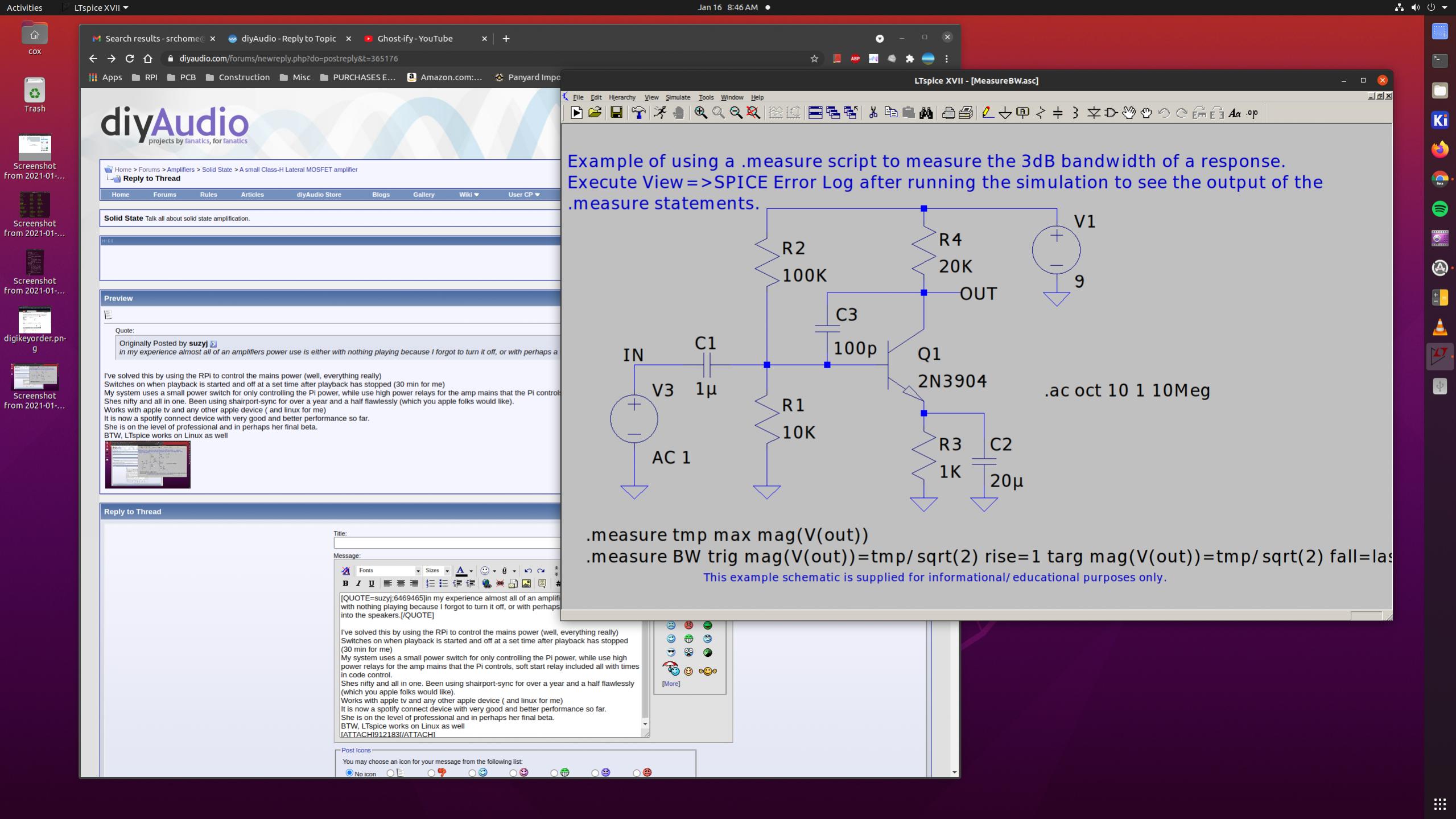Open the system power menu arrow
Viewport: 1456px width, 819px height.
[x=1444, y=7]
